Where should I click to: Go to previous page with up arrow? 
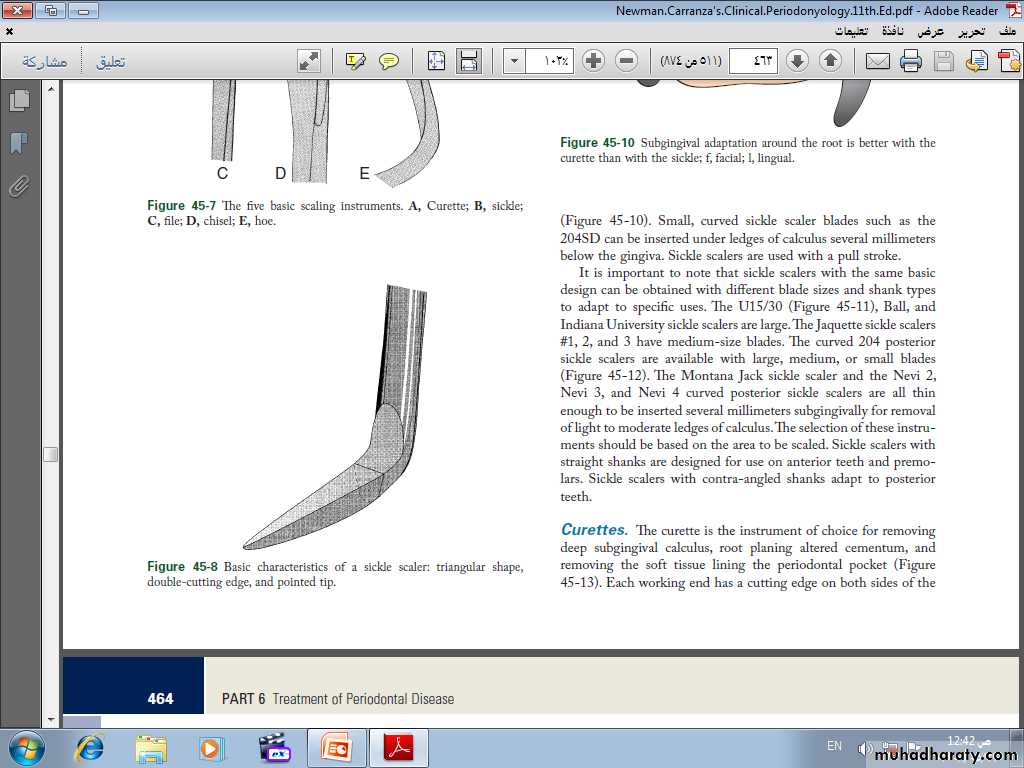pyautogui.click(x=830, y=61)
